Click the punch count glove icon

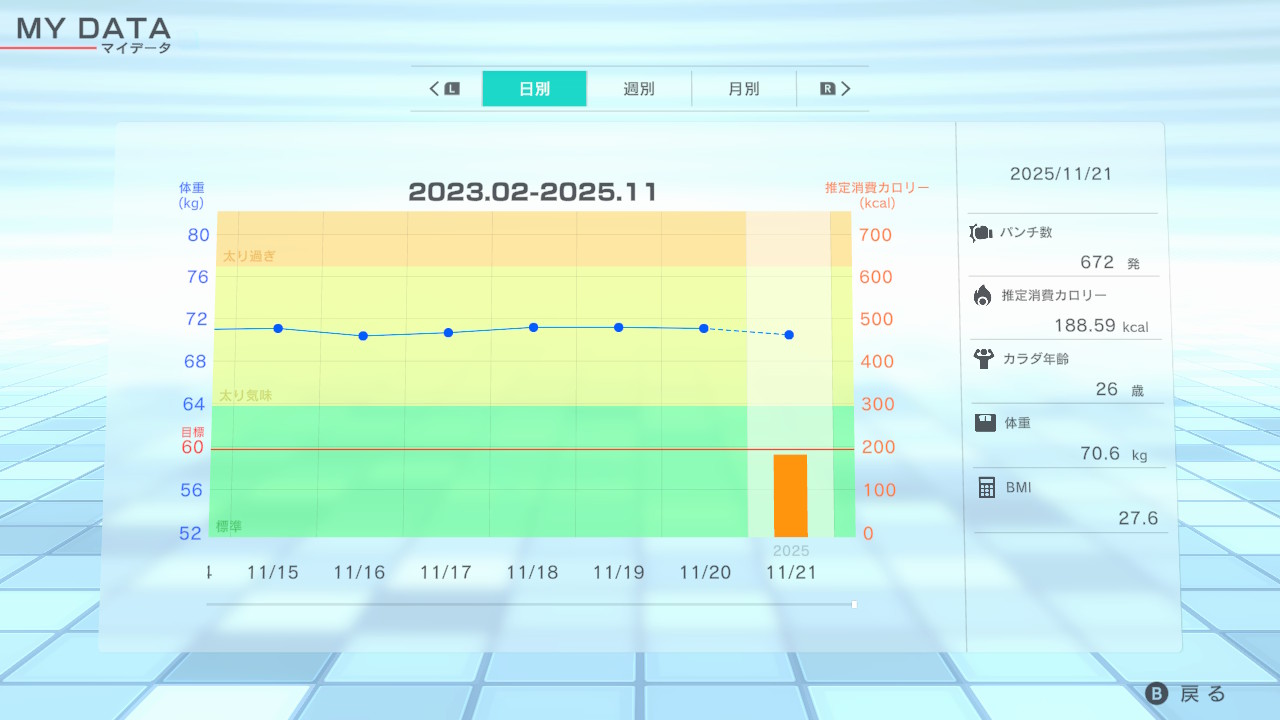(x=981, y=233)
